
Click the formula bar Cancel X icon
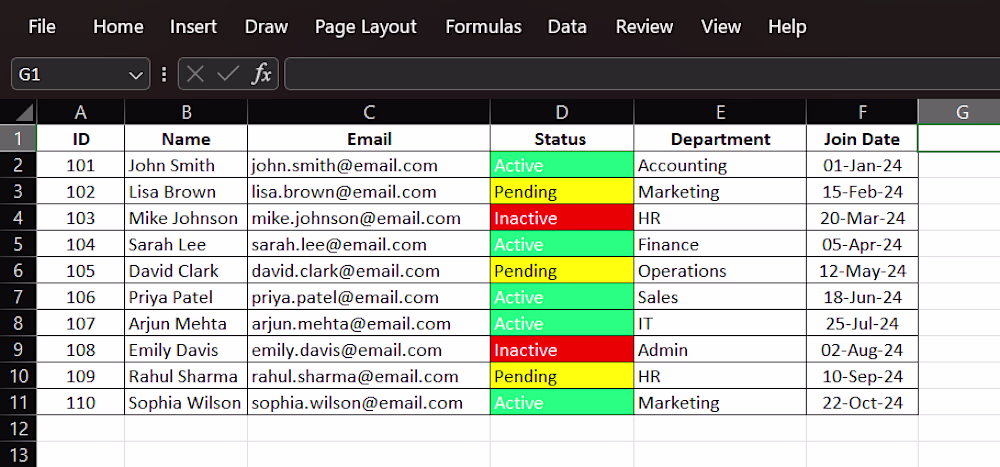pos(196,75)
